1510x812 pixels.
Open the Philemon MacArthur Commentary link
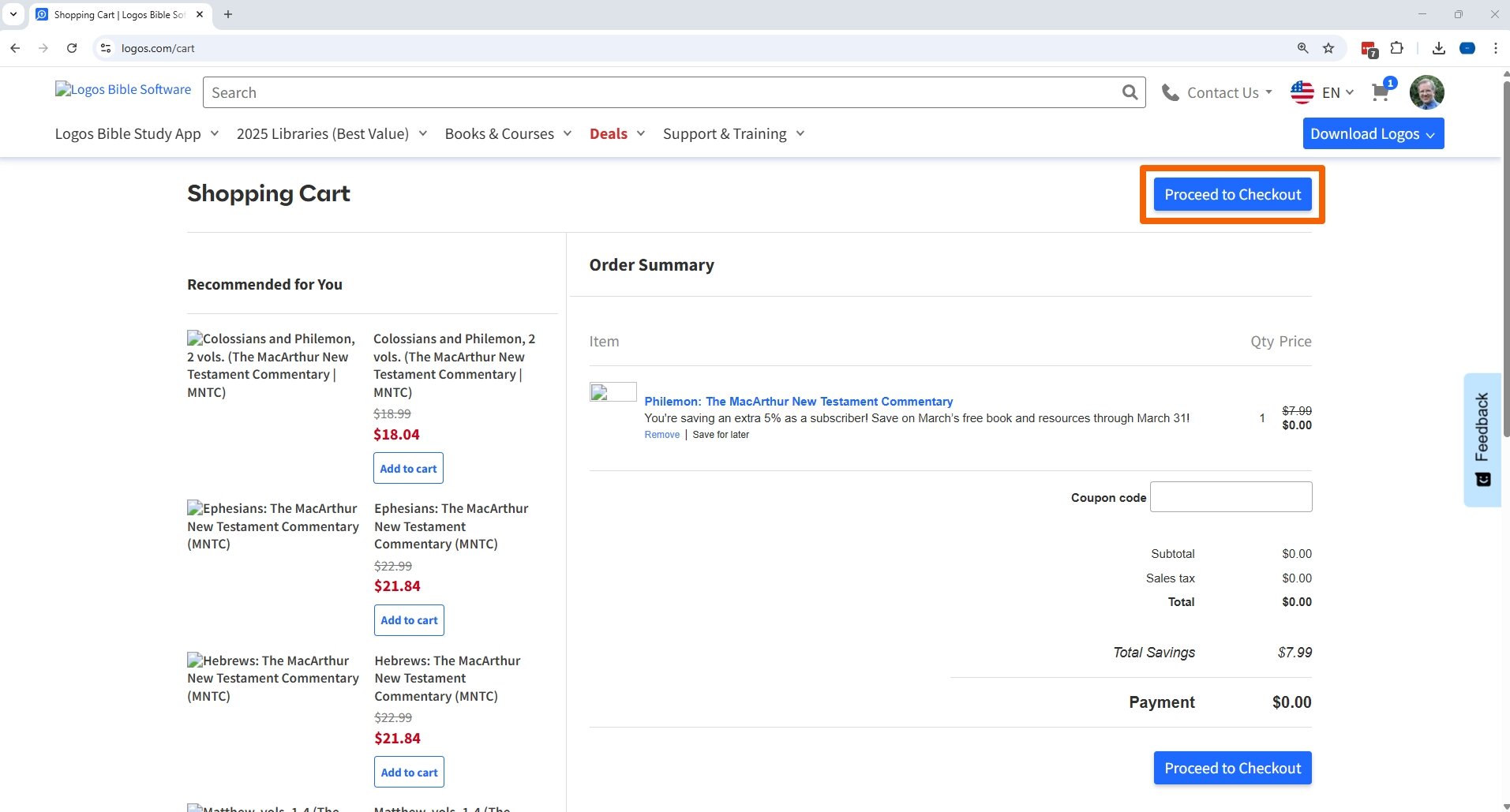798,402
